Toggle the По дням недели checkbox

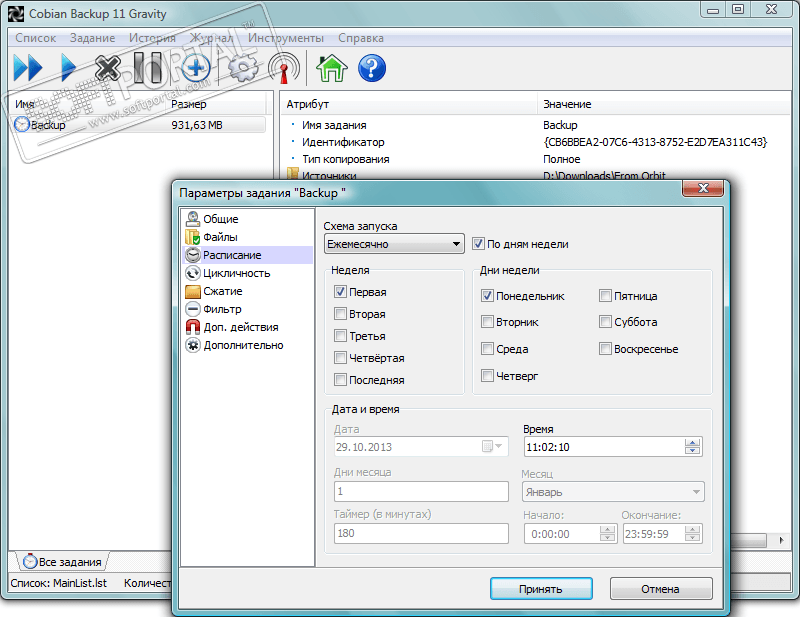point(478,243)
